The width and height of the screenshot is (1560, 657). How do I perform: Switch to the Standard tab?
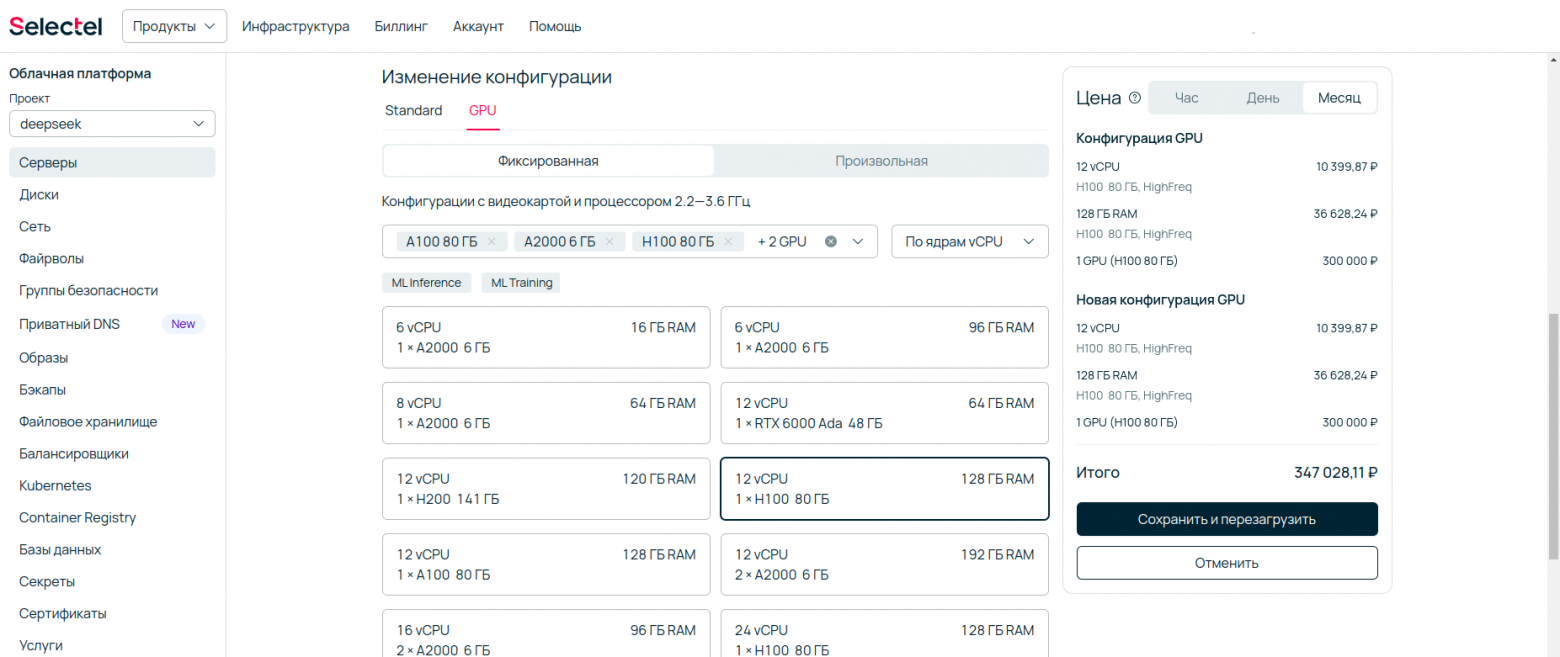point(413,110)
